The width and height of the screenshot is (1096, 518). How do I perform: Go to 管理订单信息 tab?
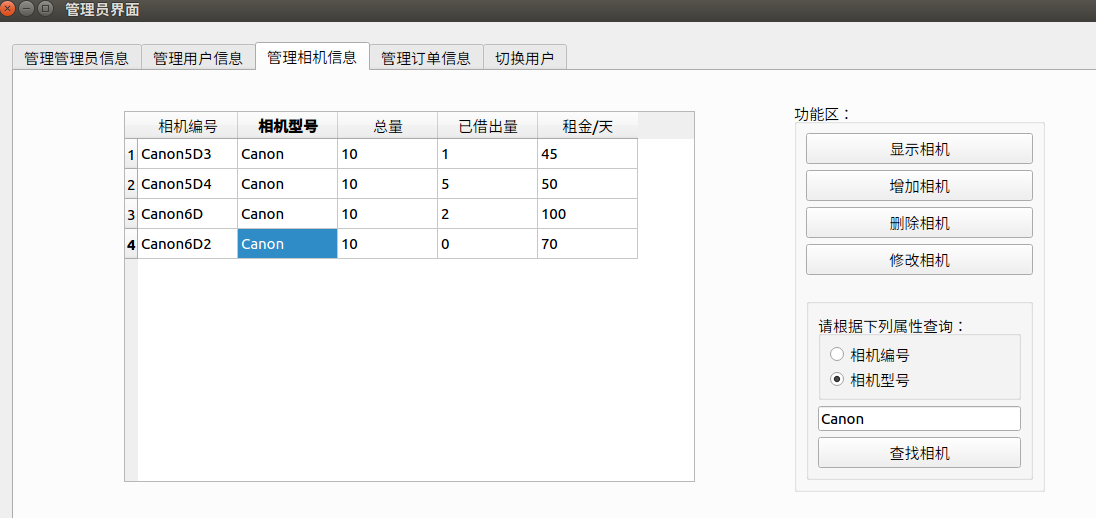pyautogui.click(x=426, y=58)
